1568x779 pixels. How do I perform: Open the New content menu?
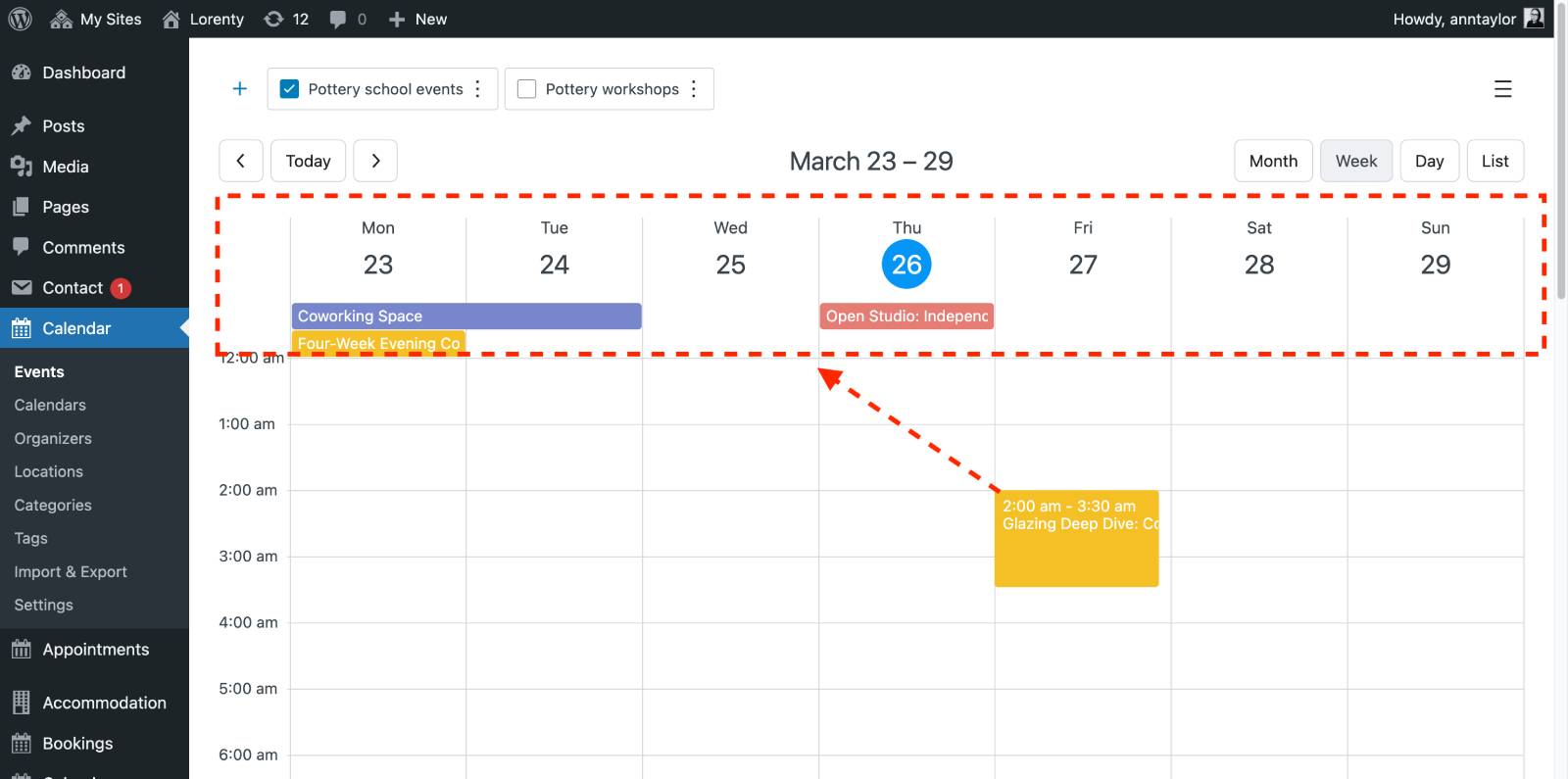(417, 19)
